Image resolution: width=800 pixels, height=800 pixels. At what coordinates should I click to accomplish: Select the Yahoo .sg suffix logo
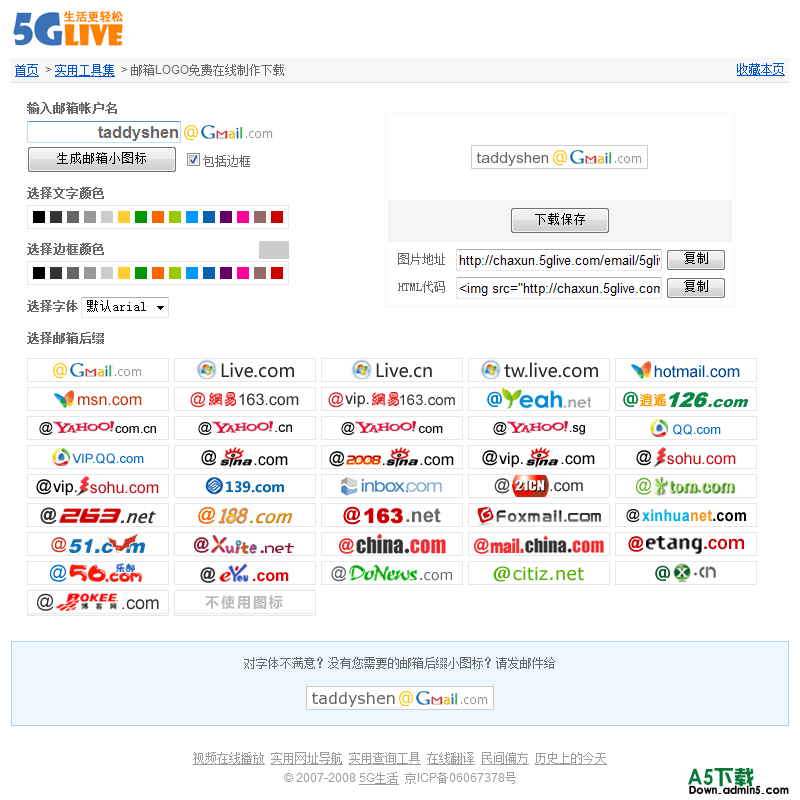tap(539, 429)
